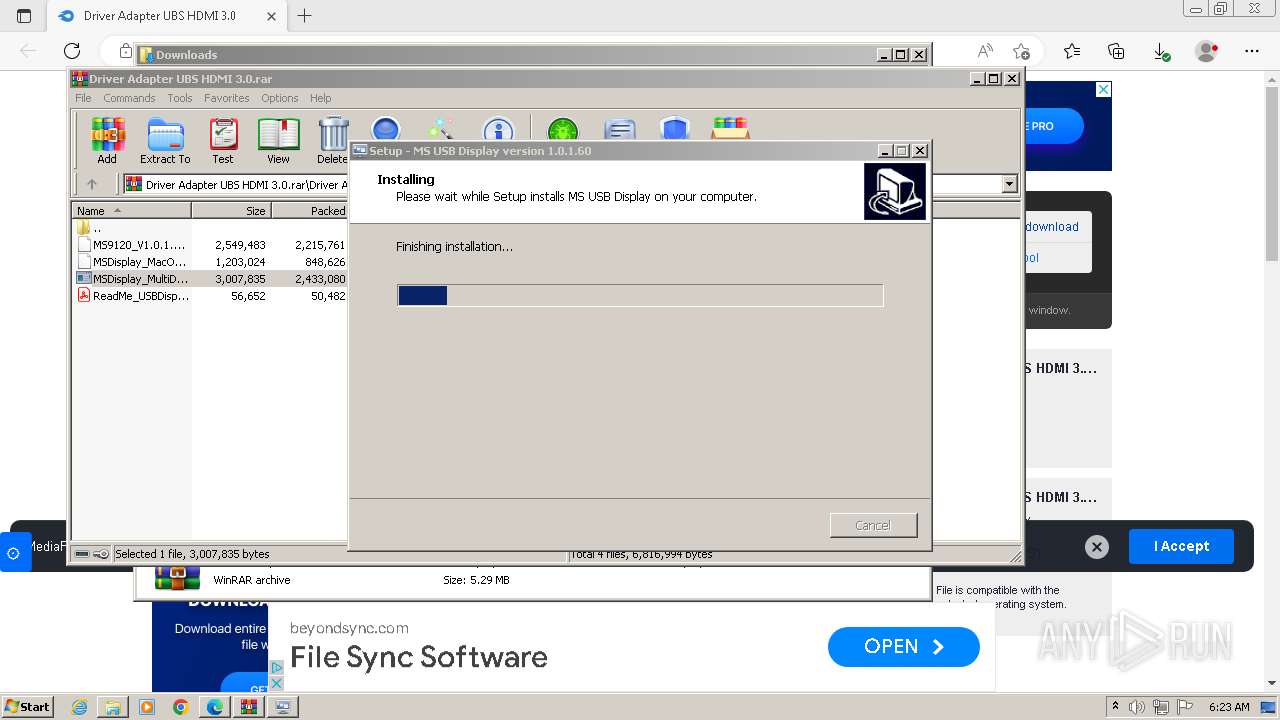Open Google Chrome from the taskbar

pyautogui.click(x=181, y=707)
